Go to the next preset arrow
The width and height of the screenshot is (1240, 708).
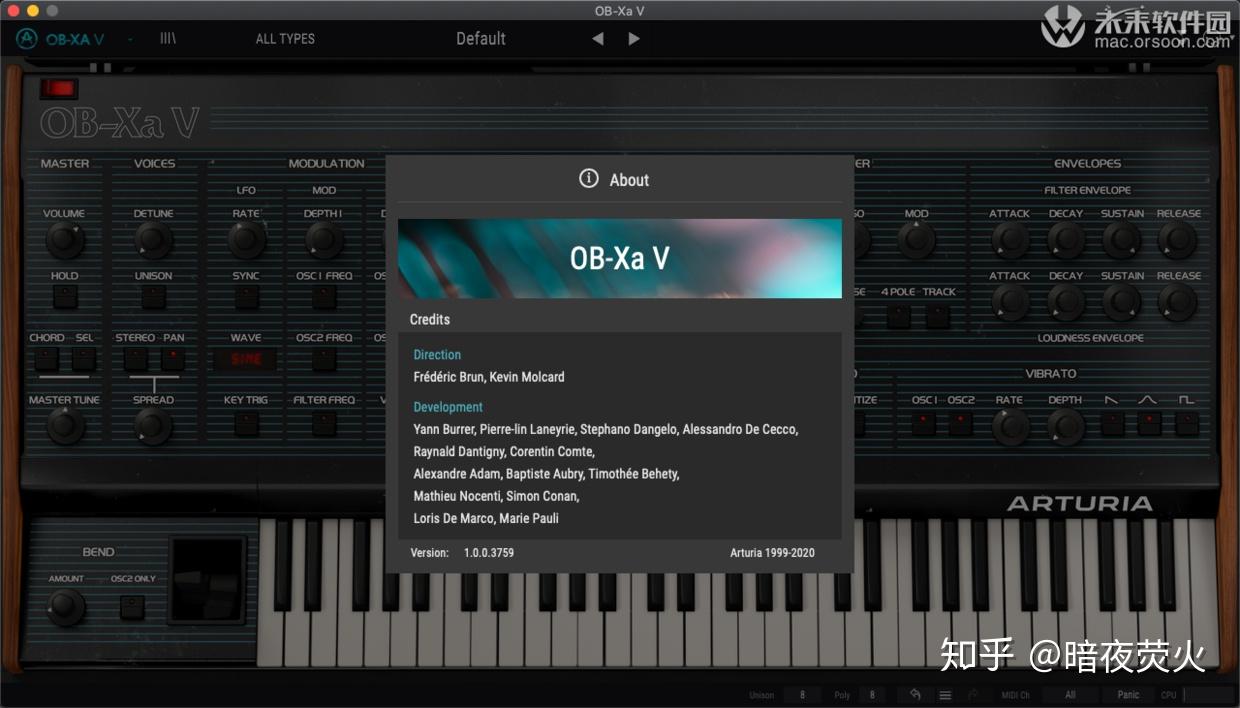pyautogui.click(x=634, y=39)
